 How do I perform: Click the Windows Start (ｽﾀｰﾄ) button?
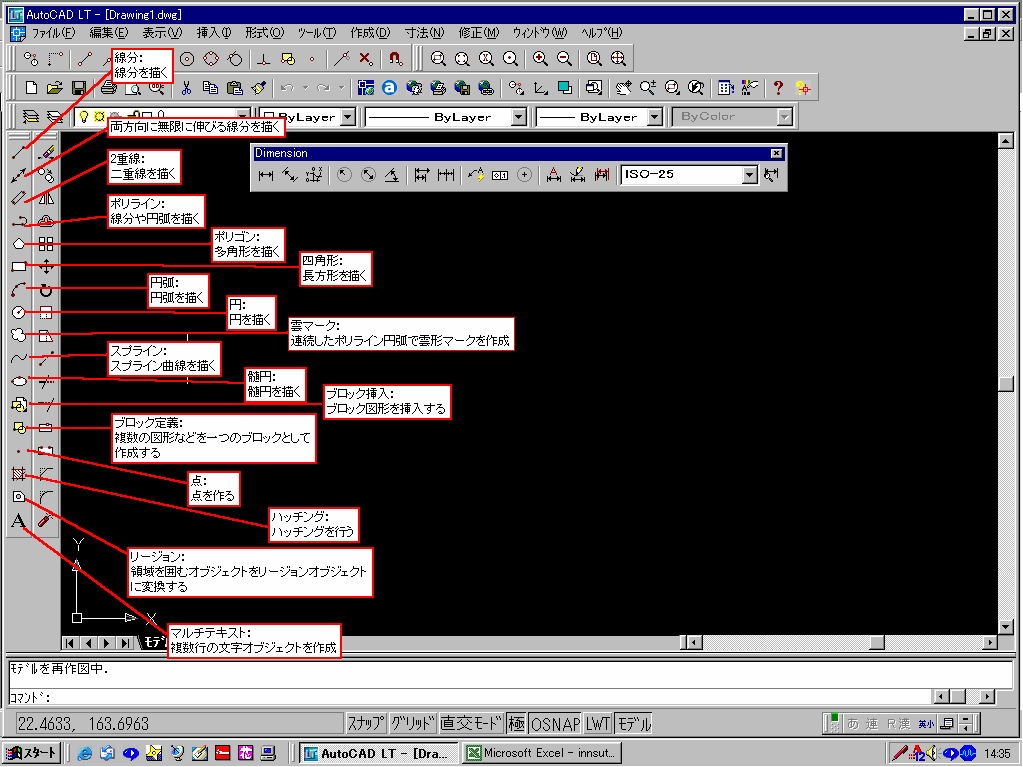[33, 753]
